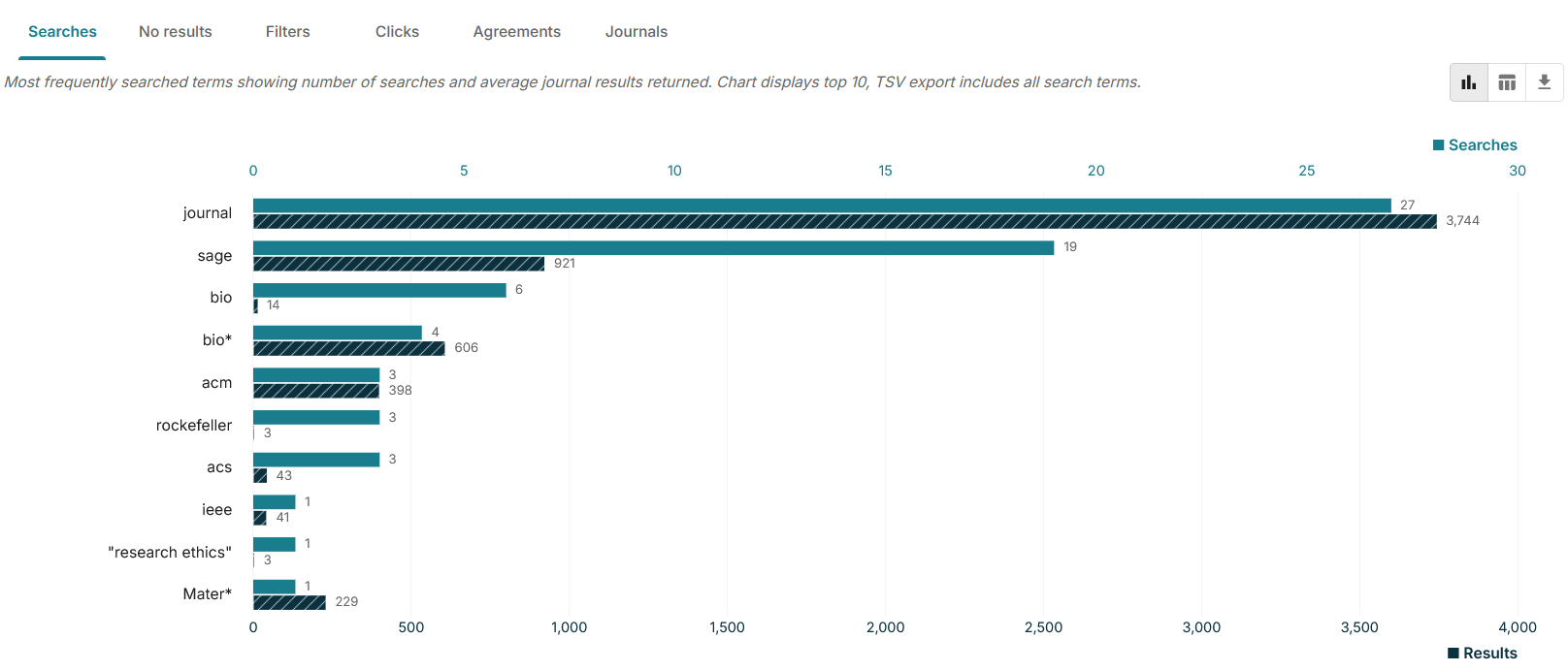Select the Agreements tab
Image resolution: width=1568 pixels, height=671 pixels.
516,32
